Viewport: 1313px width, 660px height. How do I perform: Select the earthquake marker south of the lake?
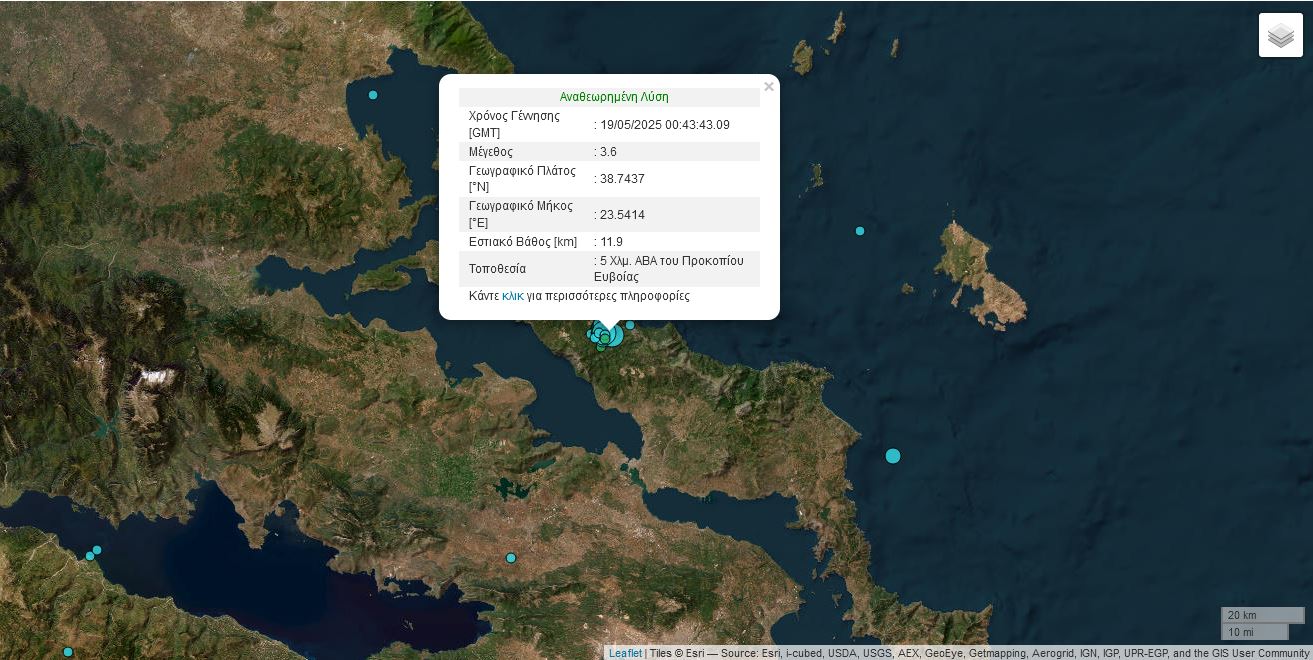511,558
